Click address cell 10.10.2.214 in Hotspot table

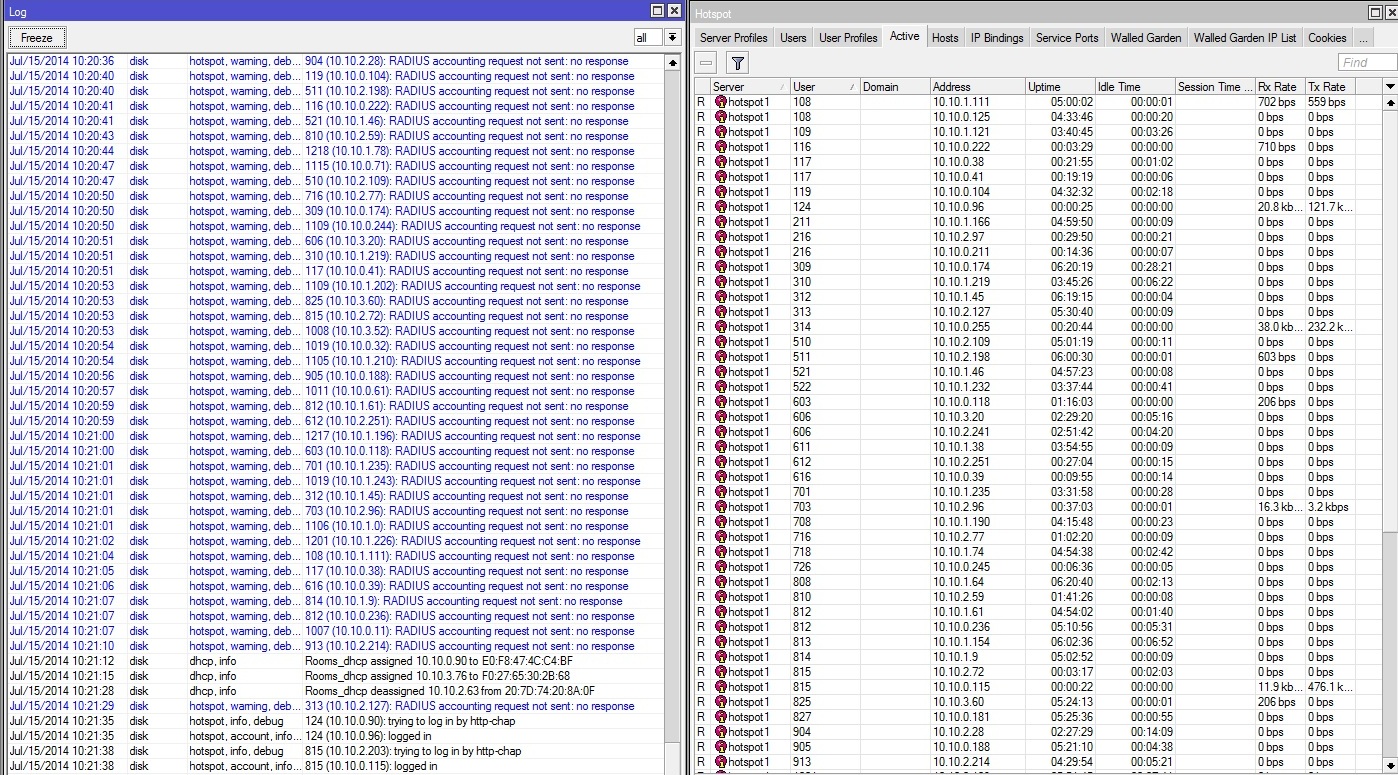[976, 762]
